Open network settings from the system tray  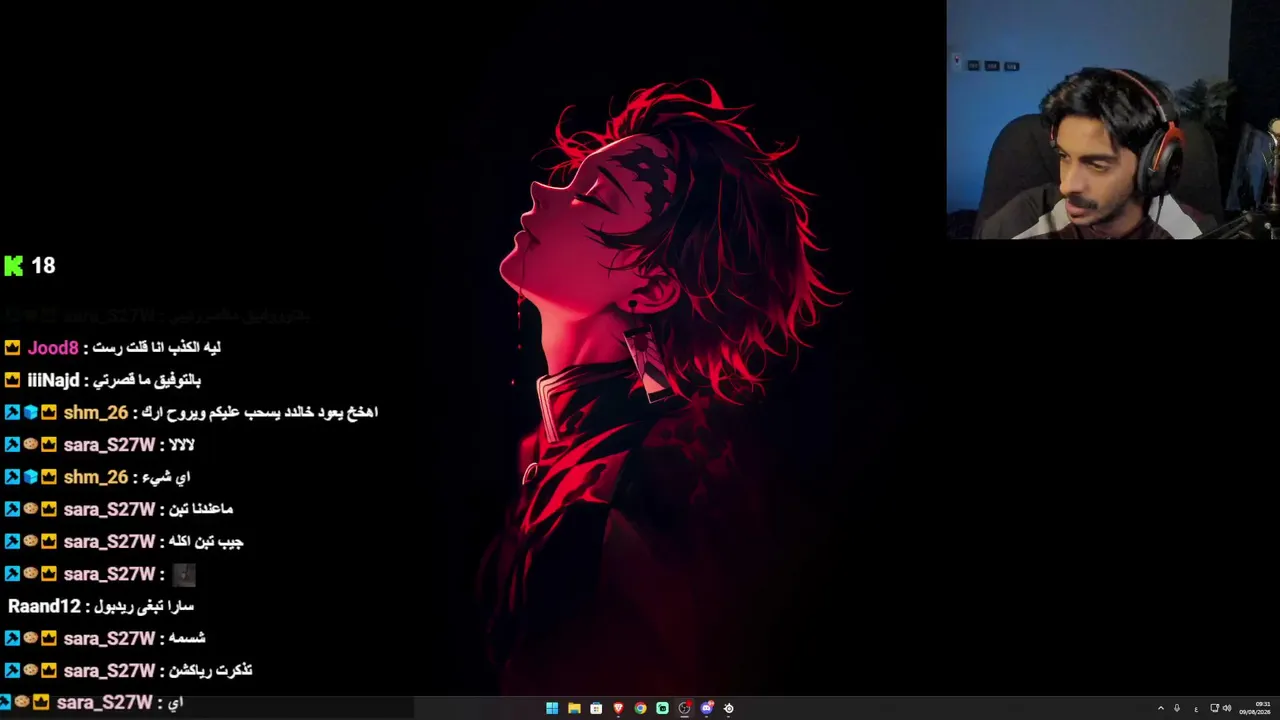click(1215, 708)
